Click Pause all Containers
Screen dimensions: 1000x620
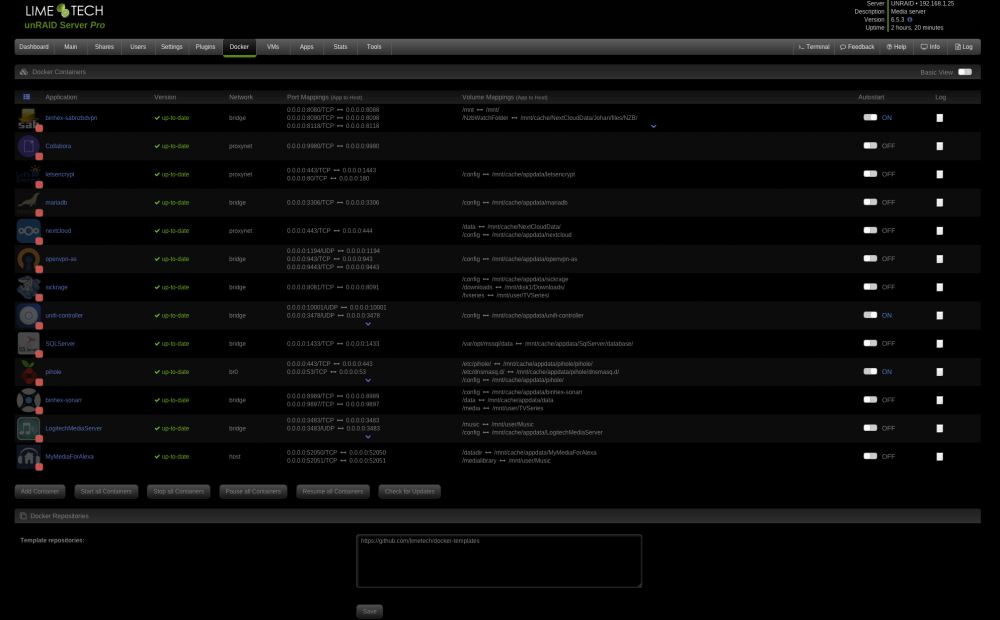[x=253, y=492]
